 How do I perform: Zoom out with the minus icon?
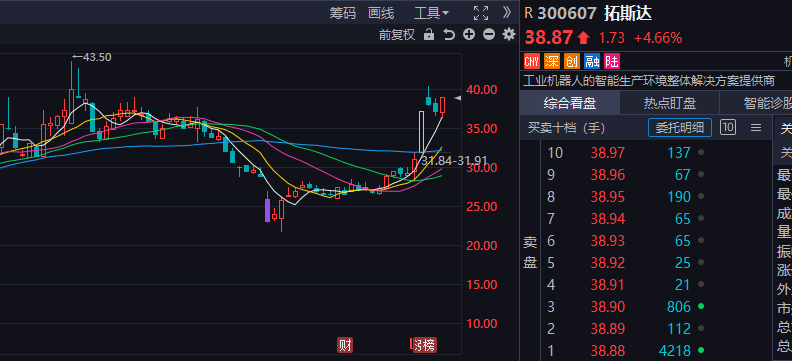pyautogui.click(x=488, y=34)
